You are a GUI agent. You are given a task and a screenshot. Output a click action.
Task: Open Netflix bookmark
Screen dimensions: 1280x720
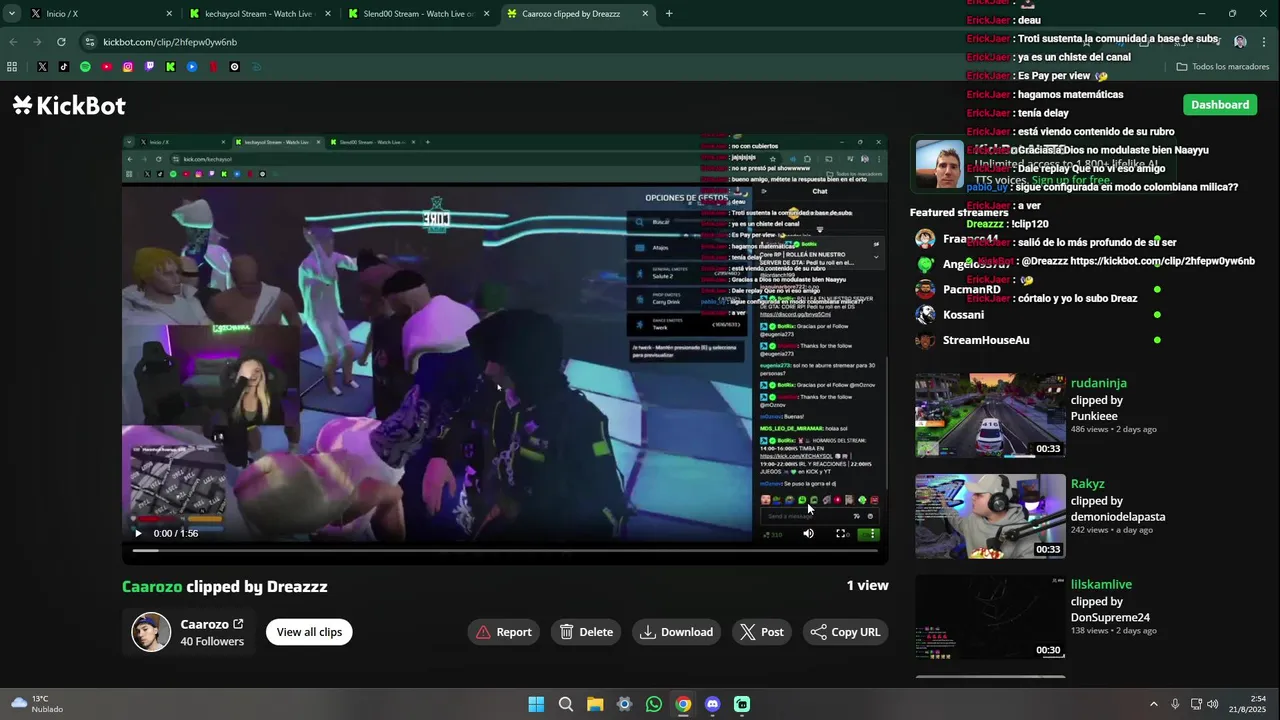pyautogui.click(x=213, y=67)
